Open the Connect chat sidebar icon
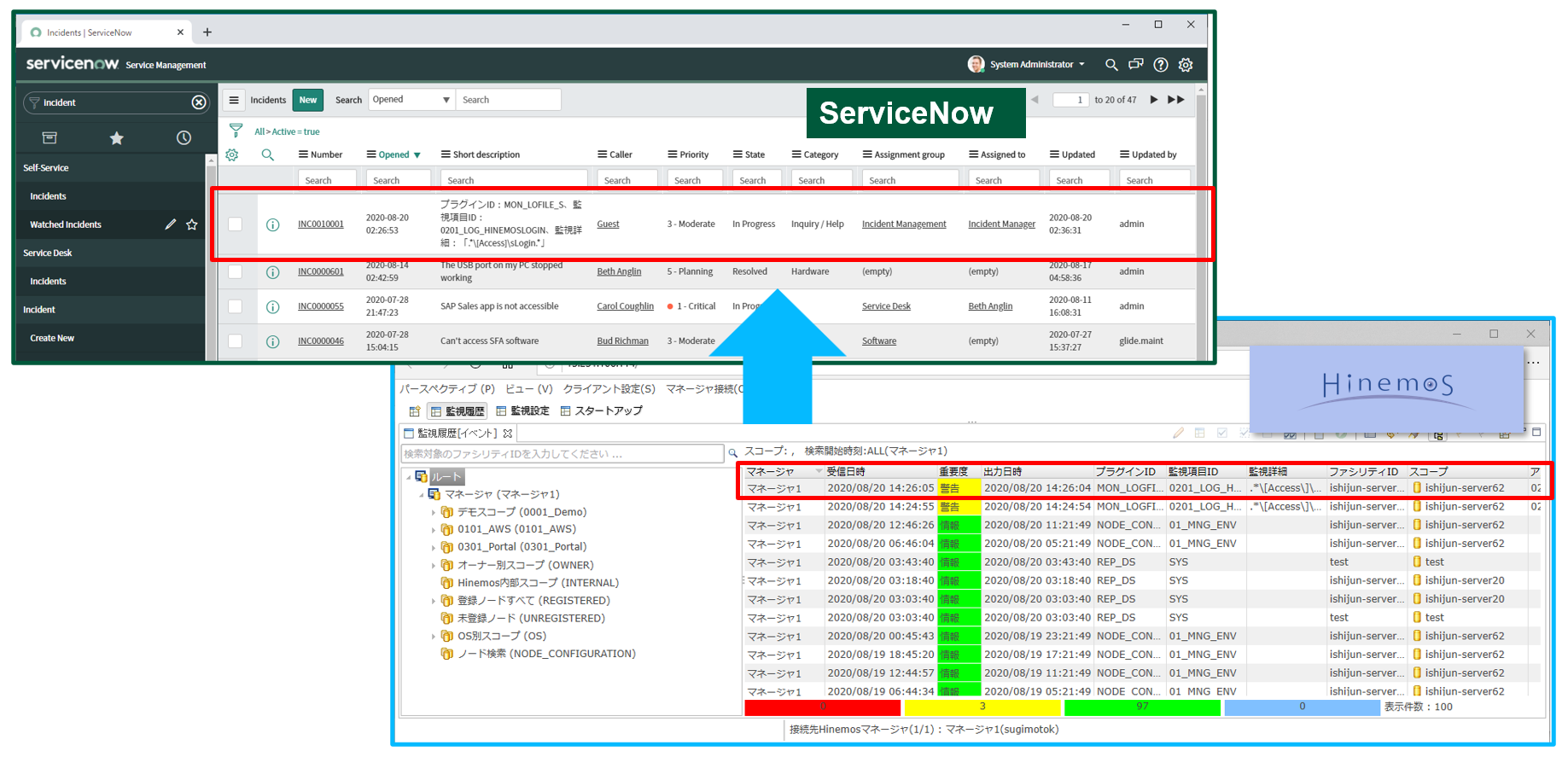The image size is (1568, 757). coord(1136,65)
